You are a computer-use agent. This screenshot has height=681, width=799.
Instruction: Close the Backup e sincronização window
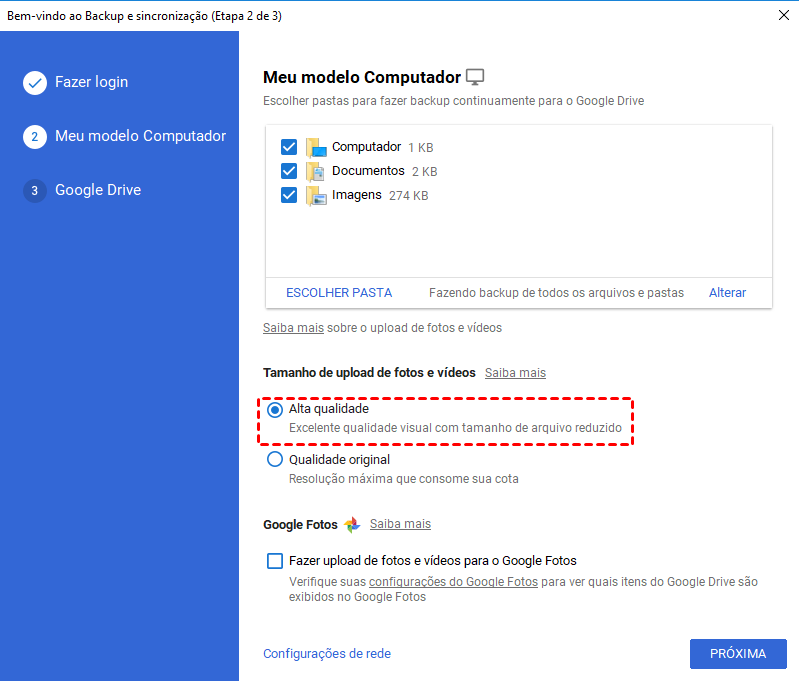pos(784,15)
